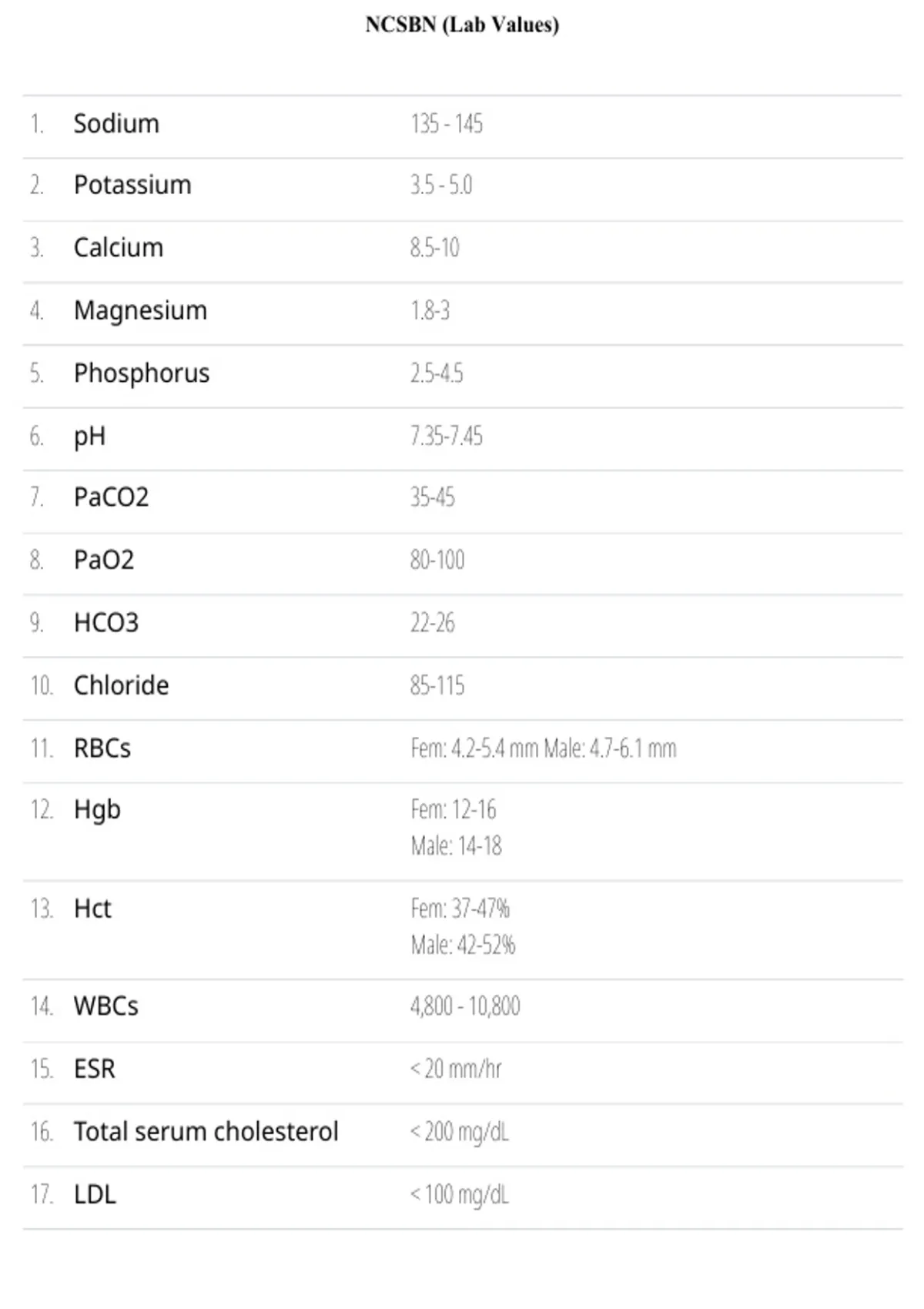Click the LDL value < 100 mg/dL
Image resolution: width=924 pixels, height=1309 pixels.
click(459, 1195)
